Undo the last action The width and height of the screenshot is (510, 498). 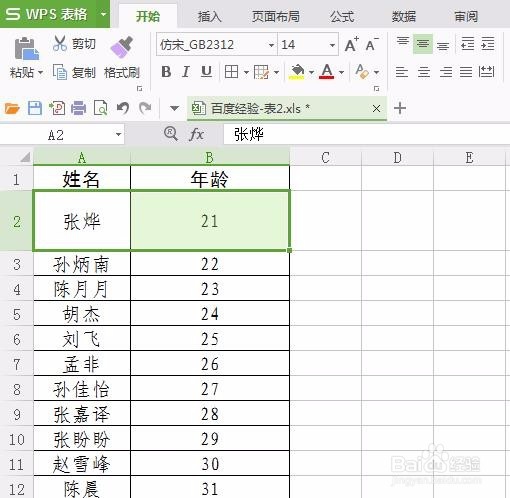pos(123,108)
